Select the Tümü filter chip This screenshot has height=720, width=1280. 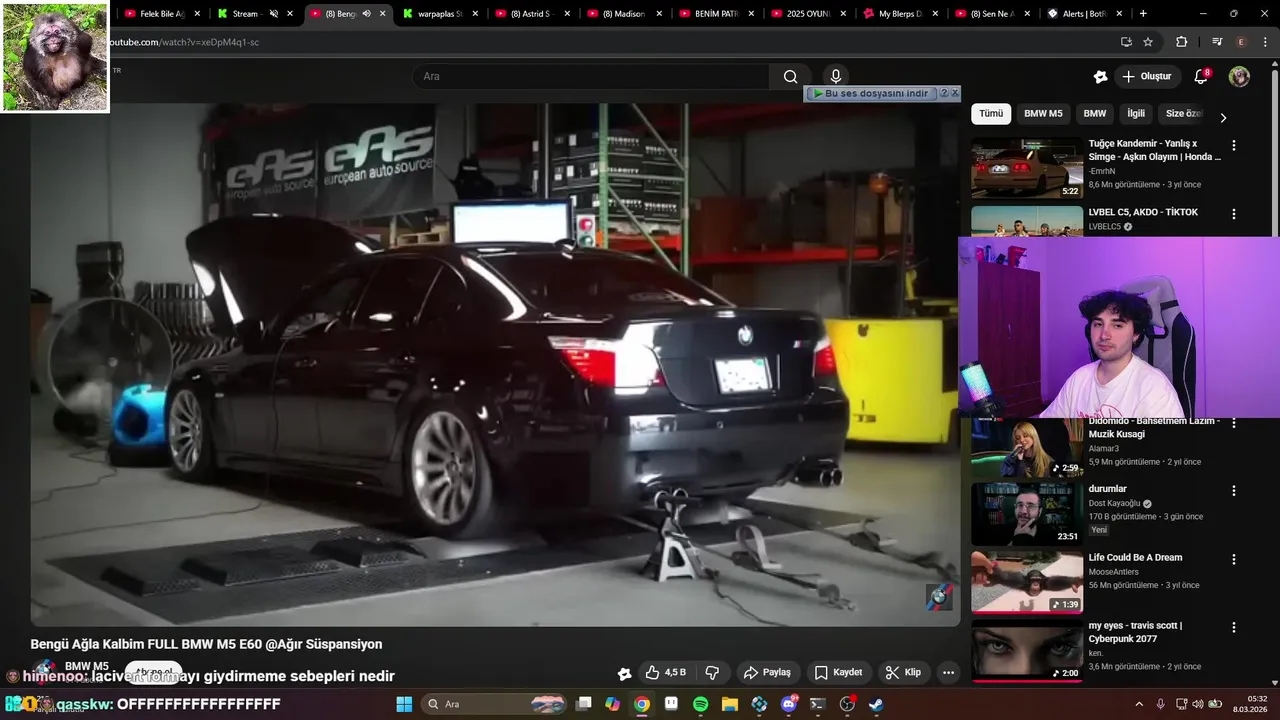click(x=991, y=113)
